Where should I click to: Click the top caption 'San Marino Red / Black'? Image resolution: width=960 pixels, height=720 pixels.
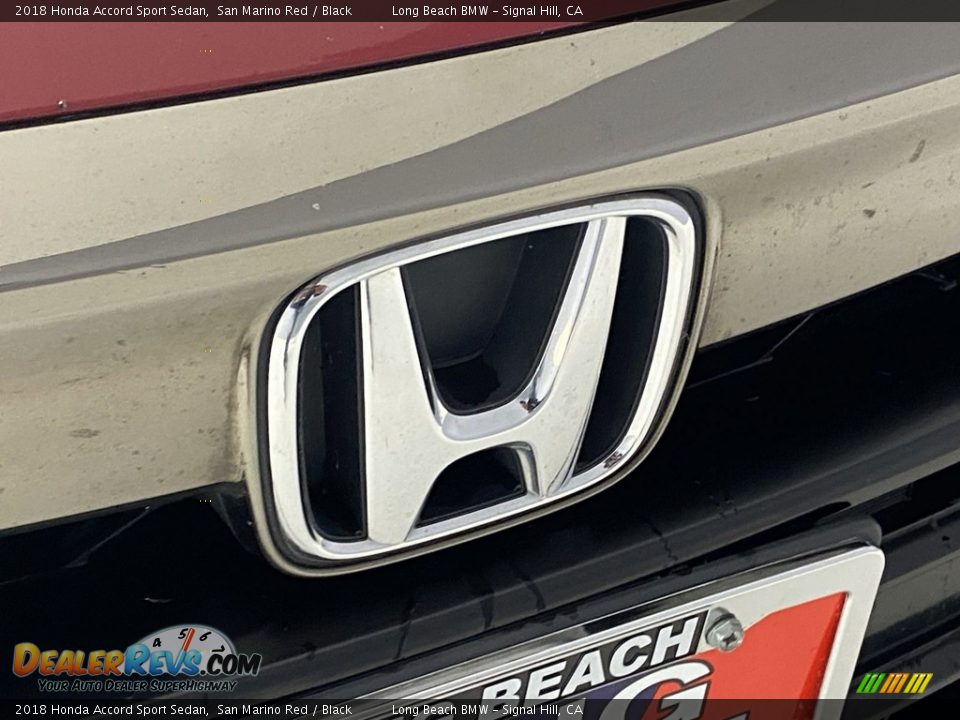click(x=284, y=10)
